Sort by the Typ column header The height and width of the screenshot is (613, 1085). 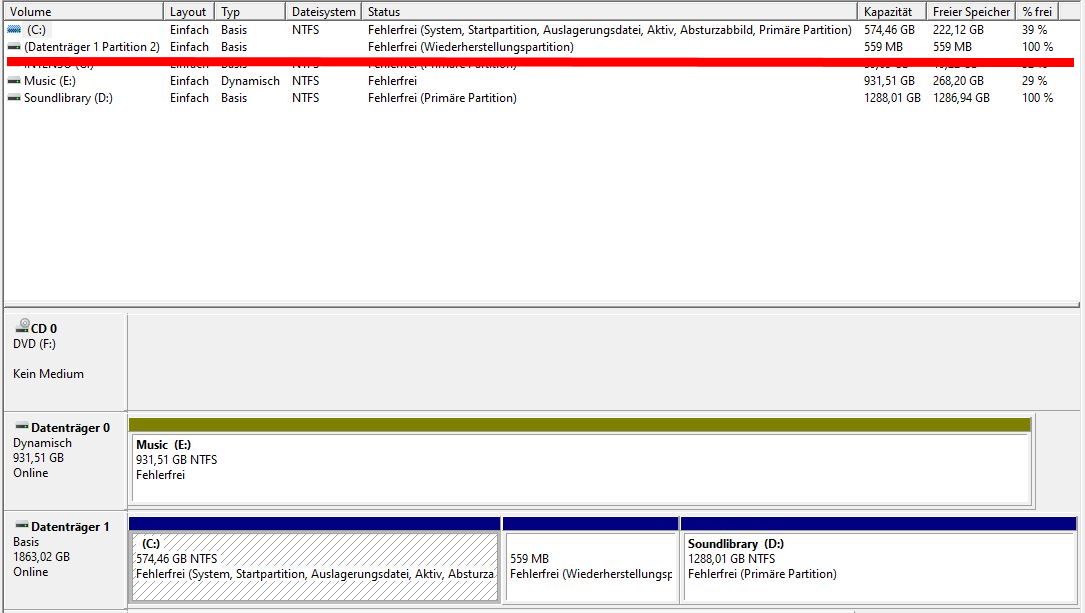click(250, 12)
